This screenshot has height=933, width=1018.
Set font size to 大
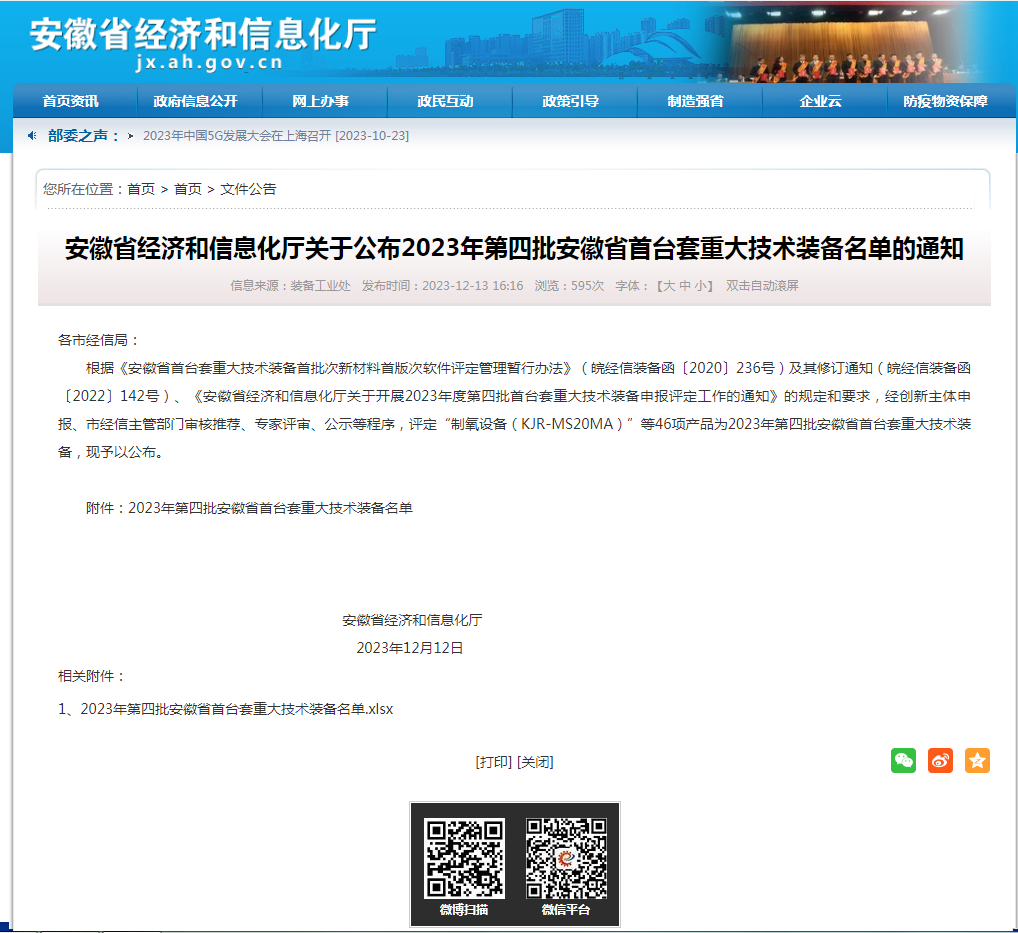tap(669, 286)
